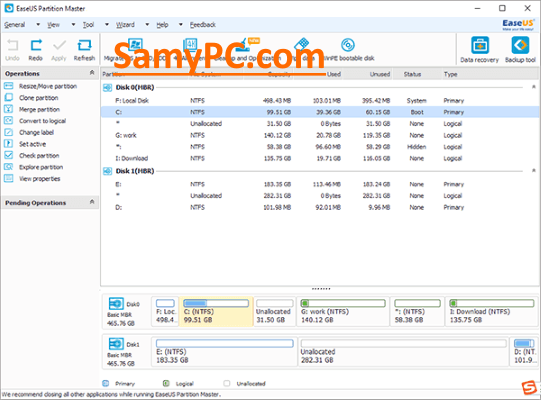Click the Disk 0(MBR) header icon in list

pos(108,88)
